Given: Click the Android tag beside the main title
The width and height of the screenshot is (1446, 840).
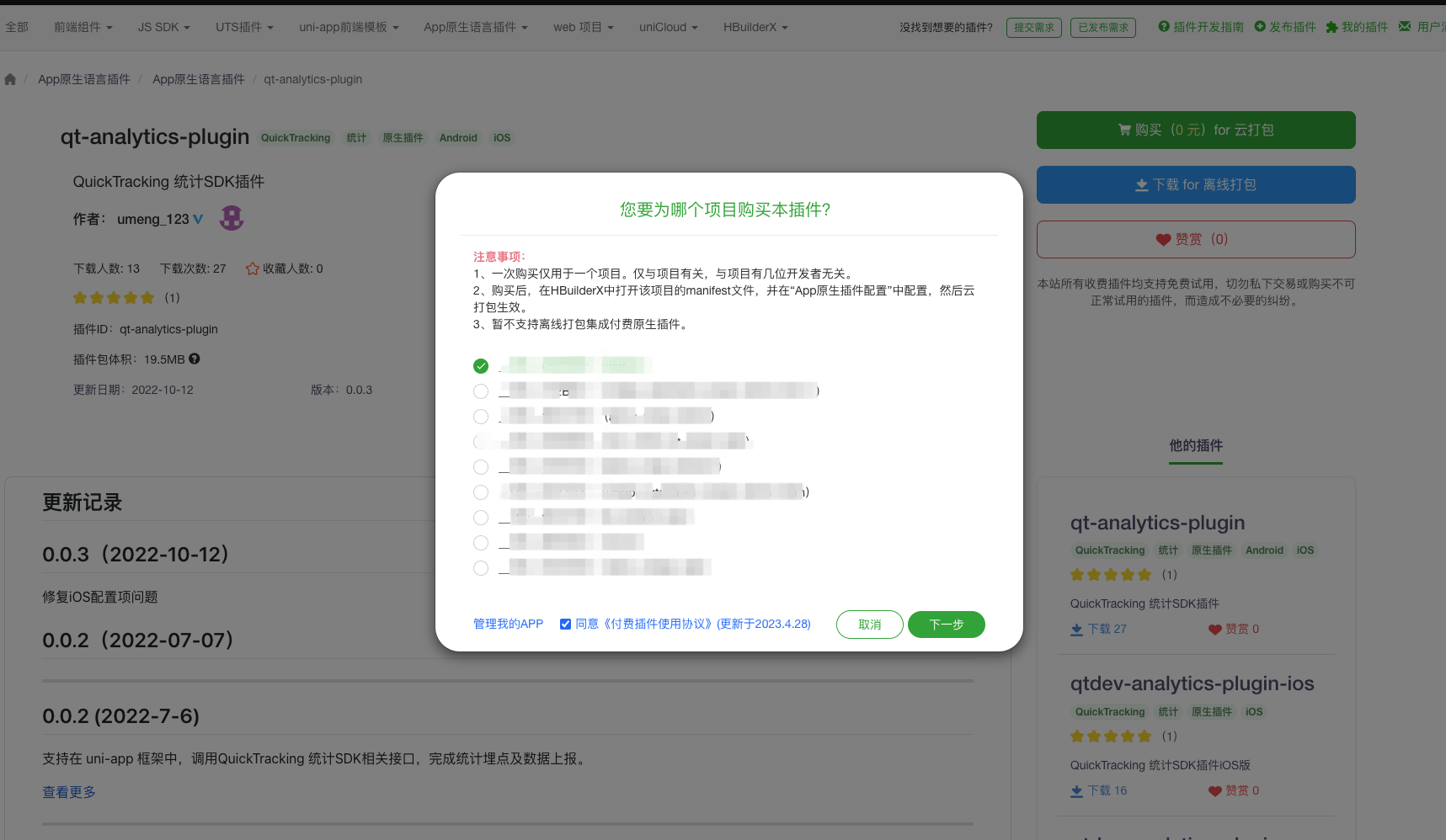Looking at the screenshot, I should point(458,138).
